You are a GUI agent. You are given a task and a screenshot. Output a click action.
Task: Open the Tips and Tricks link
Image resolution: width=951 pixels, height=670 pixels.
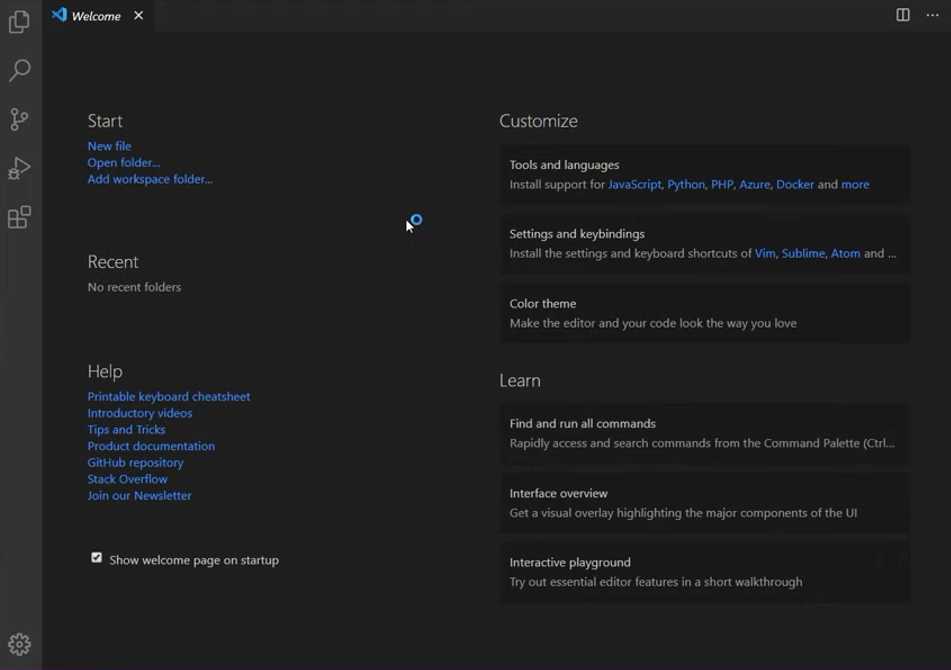[126, 429]
